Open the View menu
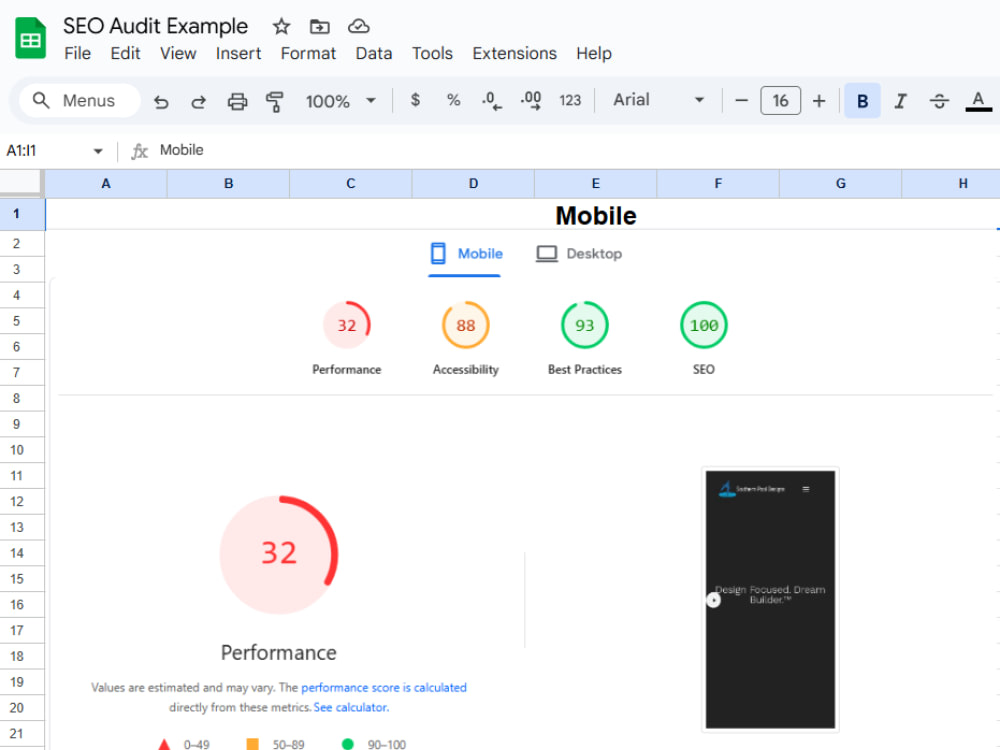This screenshot has width=1000, height=750. (178, 54)
